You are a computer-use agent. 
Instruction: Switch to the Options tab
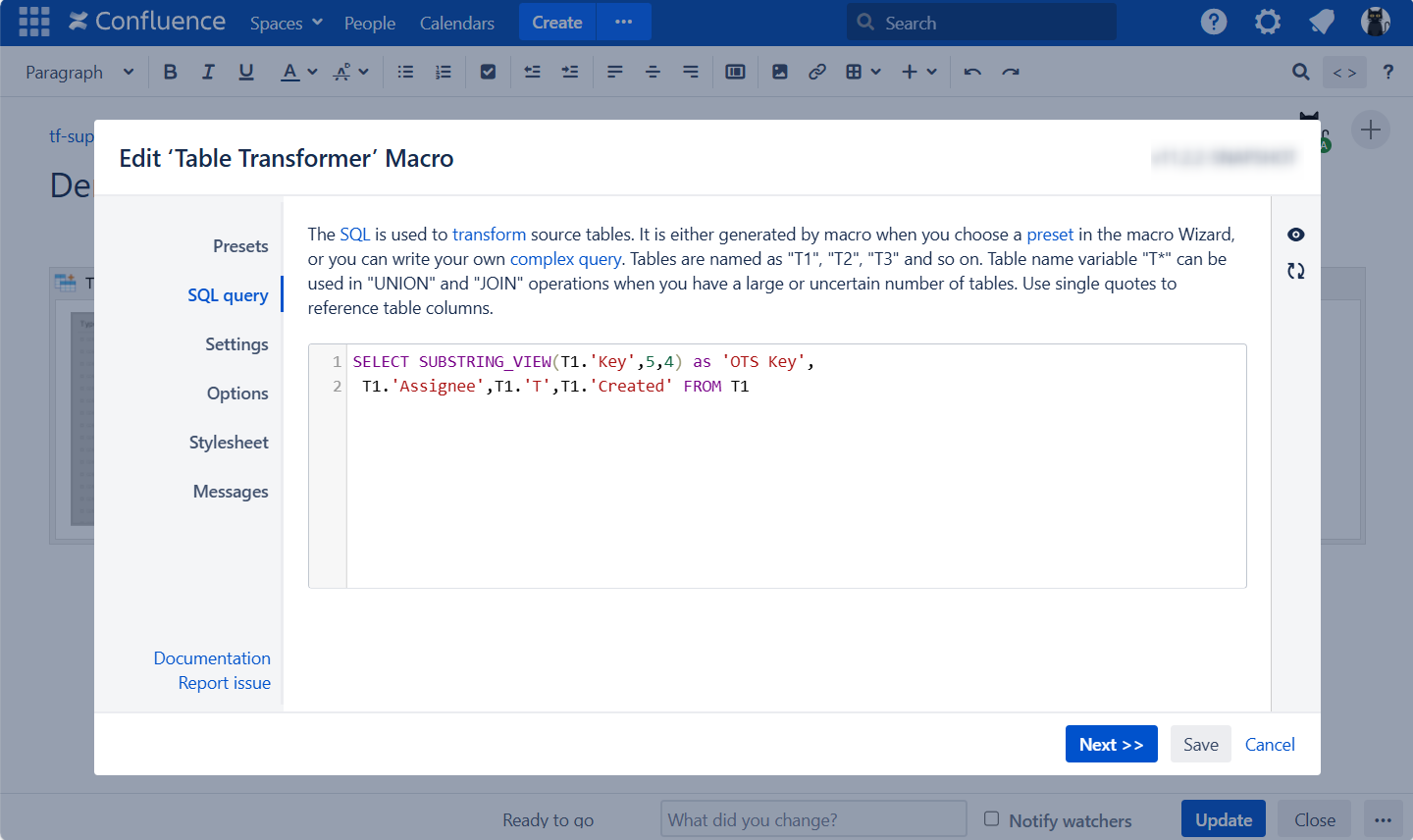click(x=237, y=394)
